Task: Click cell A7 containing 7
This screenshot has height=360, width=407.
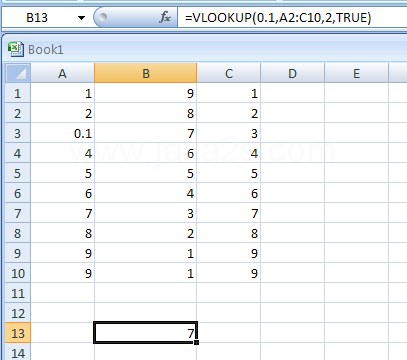Action: click(62, 213)
